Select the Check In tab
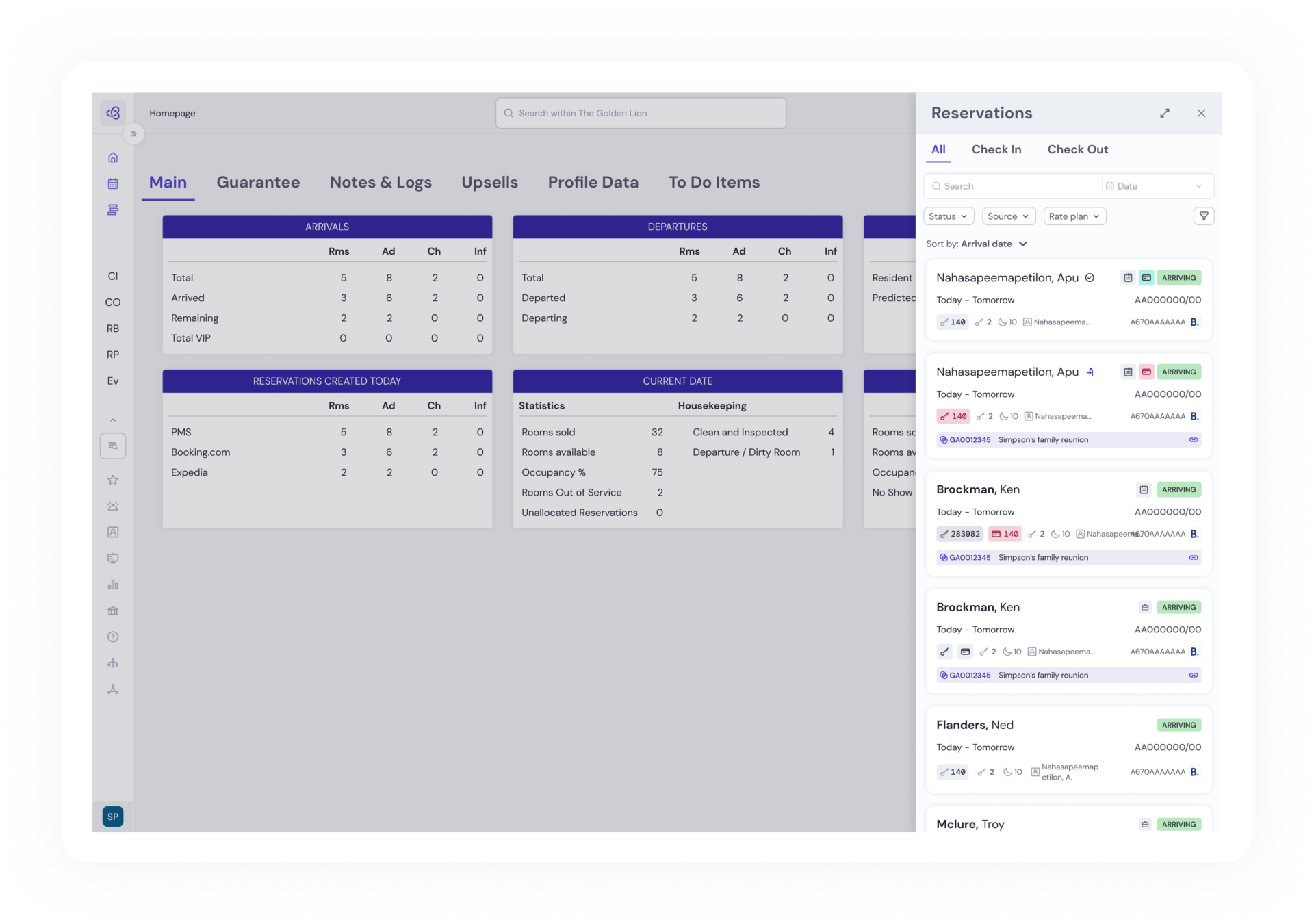 coord(996,149)
